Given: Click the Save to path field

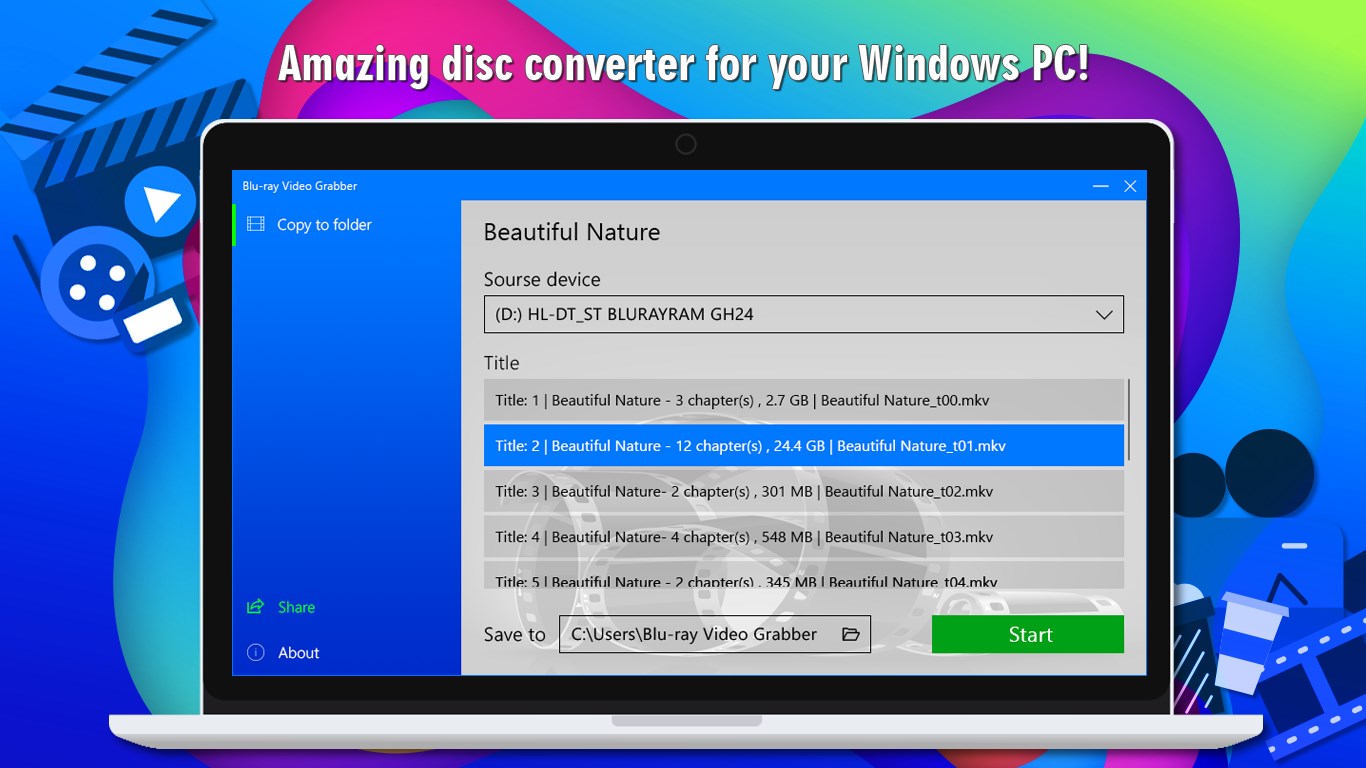Looking at the screenshot, I should [715, 634].
